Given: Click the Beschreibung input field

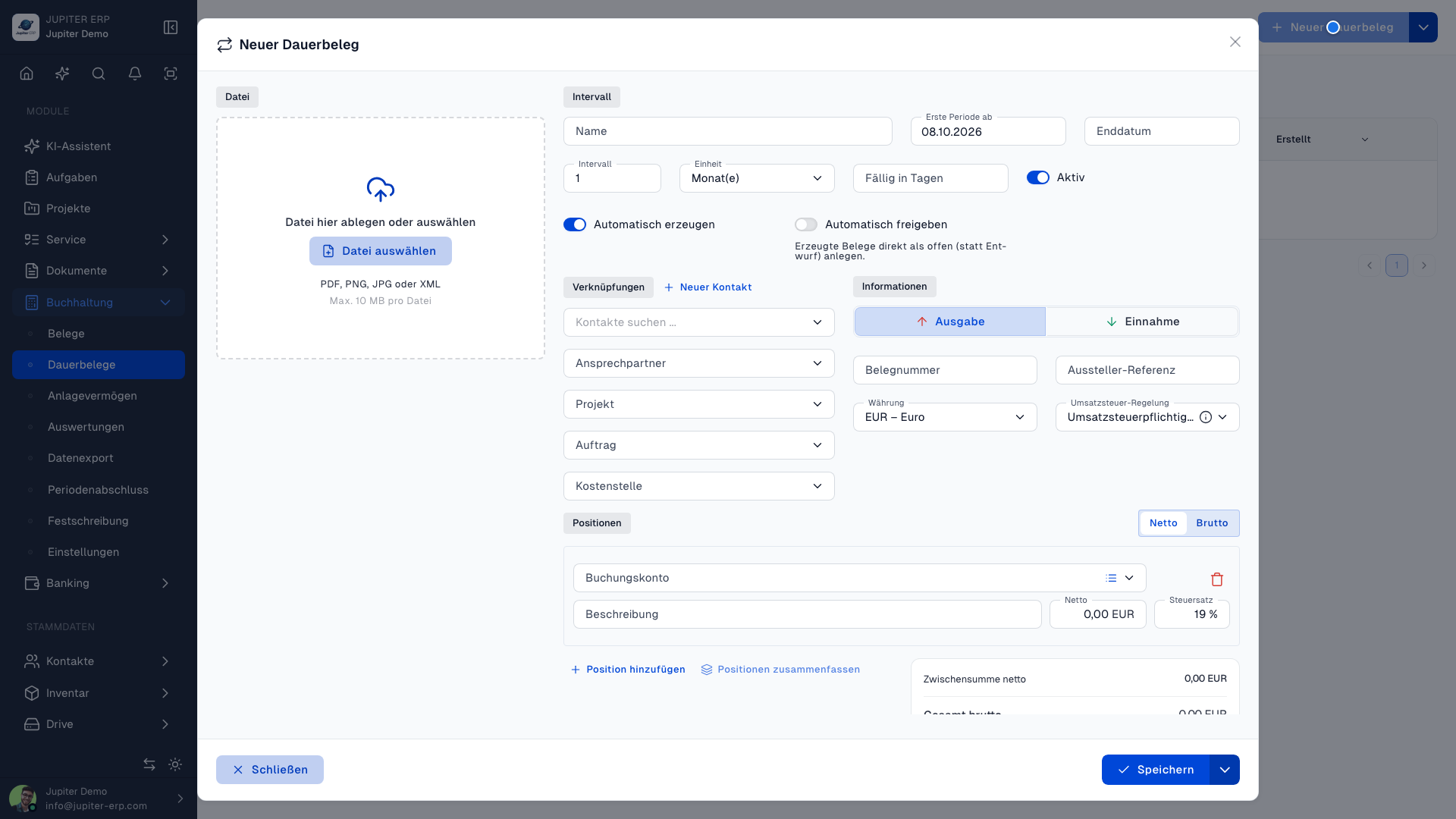Looking at the screenshot, I should click(808, 614).
